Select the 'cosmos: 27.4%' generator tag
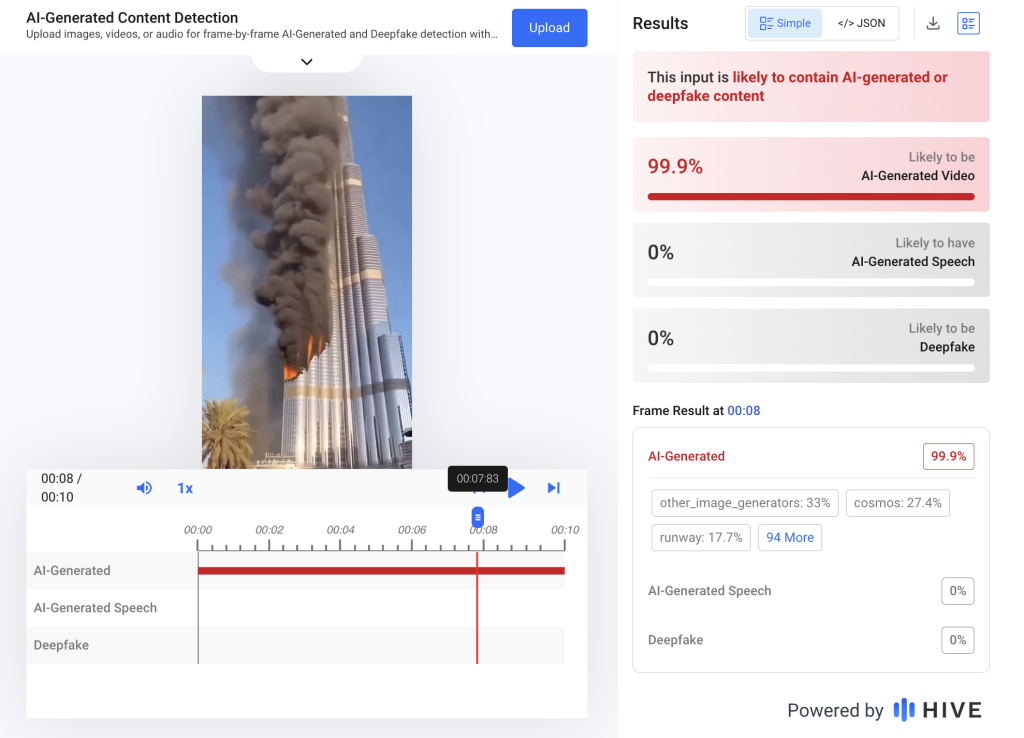The height and width of the screenshot is (738, 1024). coord(897,503)
